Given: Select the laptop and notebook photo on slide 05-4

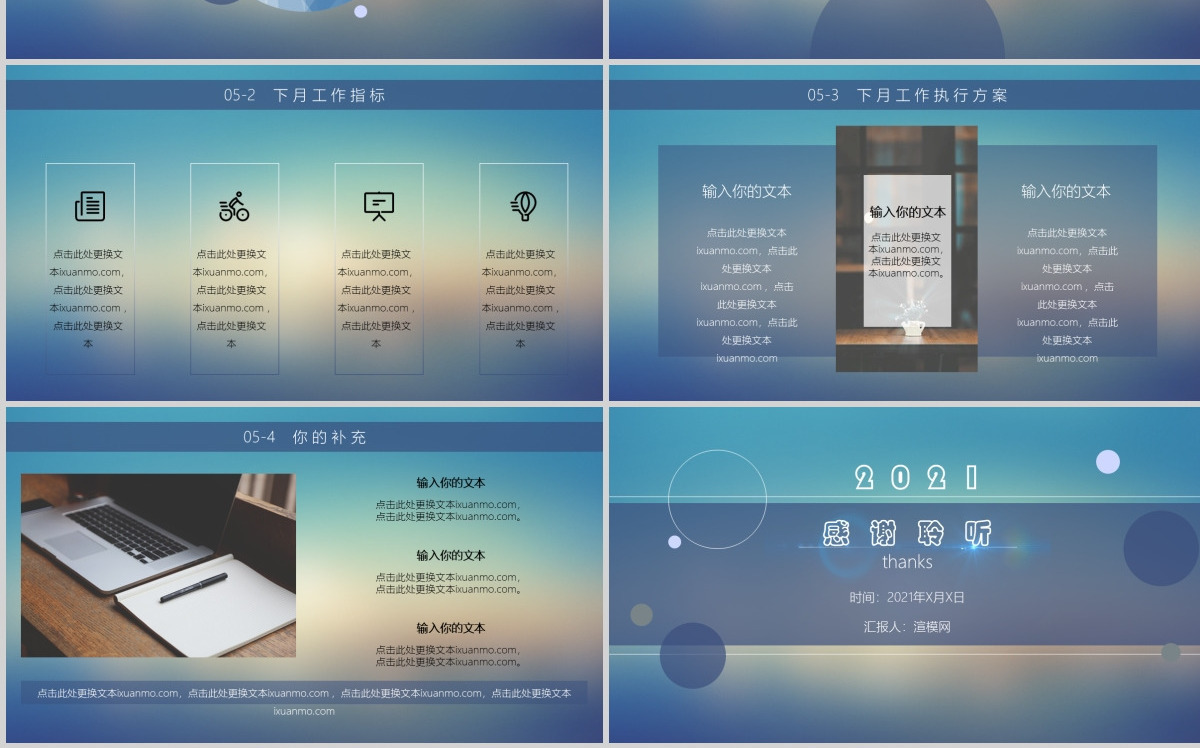Looking at the screenshot, I should tap(158, 565).
